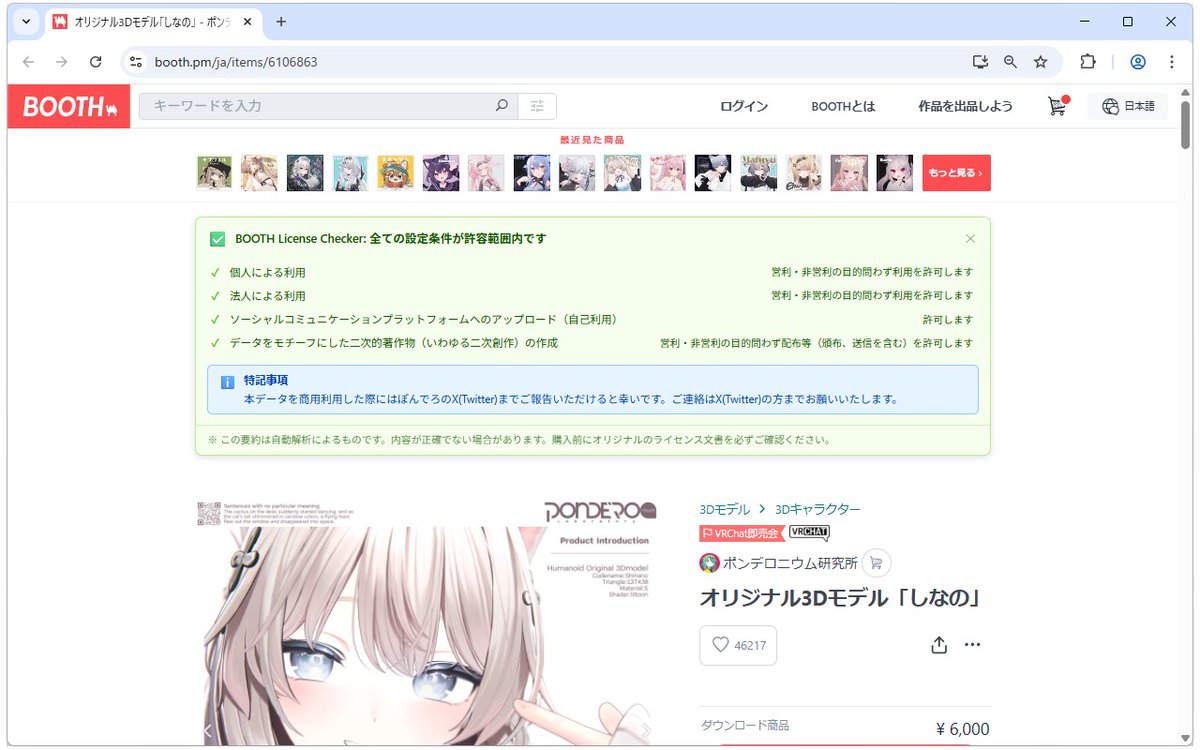Click the もっと見る button
1200x750 pixels.
[x=956, y=173]
